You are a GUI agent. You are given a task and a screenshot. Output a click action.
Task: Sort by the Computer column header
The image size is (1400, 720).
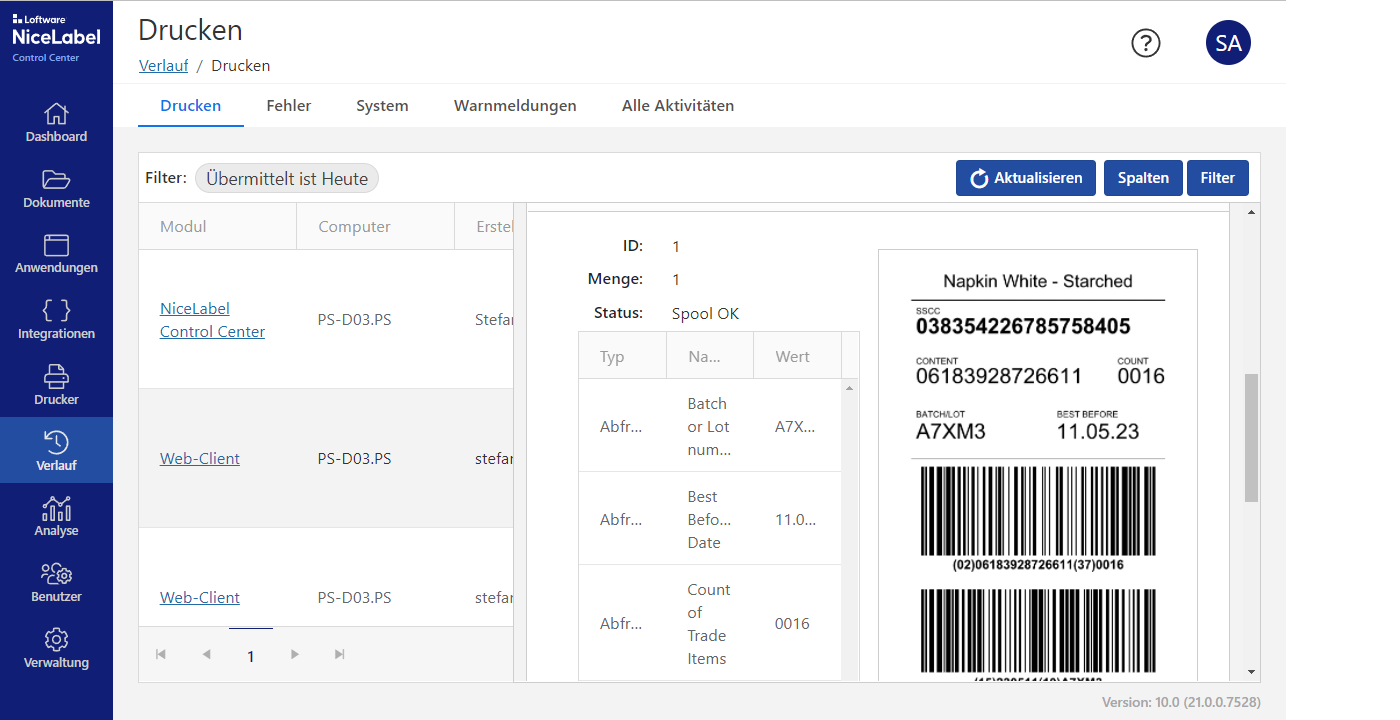click(375, 227)
